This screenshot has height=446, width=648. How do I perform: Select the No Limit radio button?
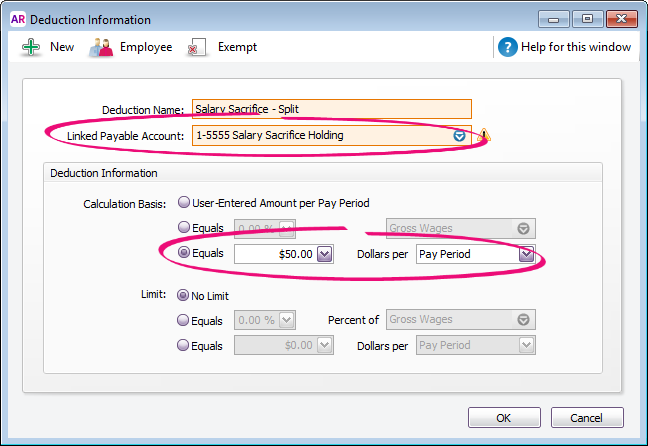pos(184,295)
